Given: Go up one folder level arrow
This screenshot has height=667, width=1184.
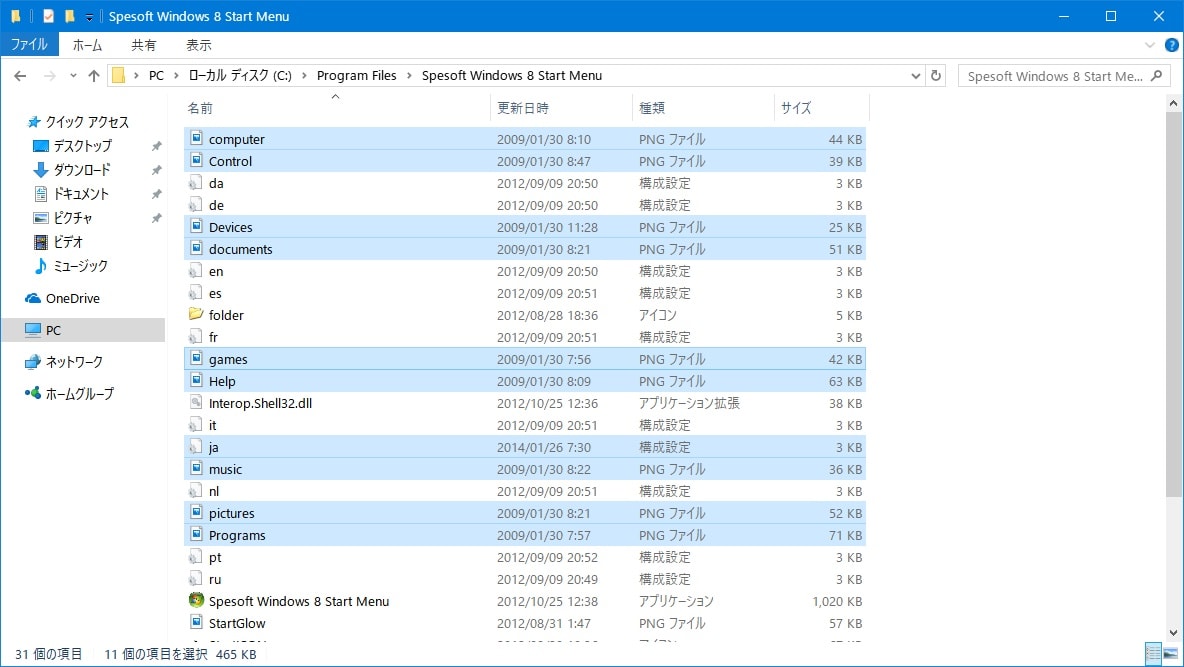Looking at the screenshot, I should click(x=94, y=76).
